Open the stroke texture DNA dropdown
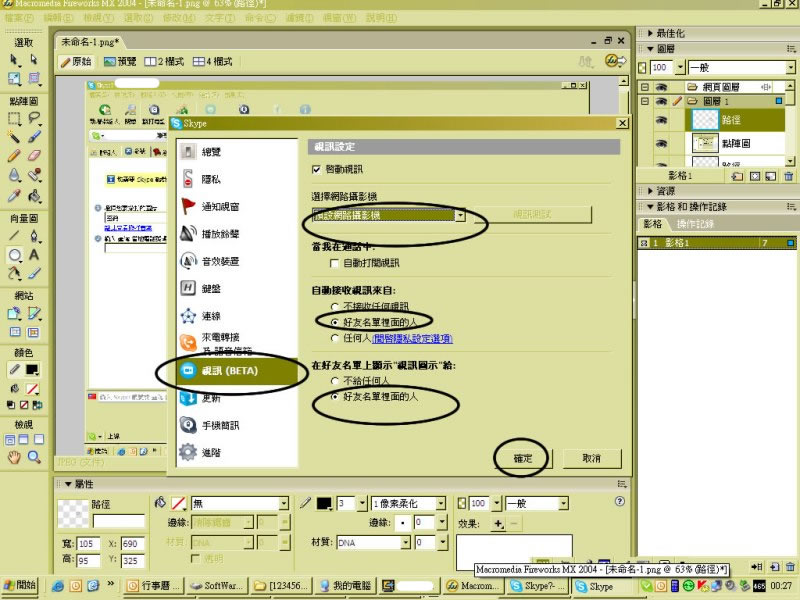 [406, 543]
